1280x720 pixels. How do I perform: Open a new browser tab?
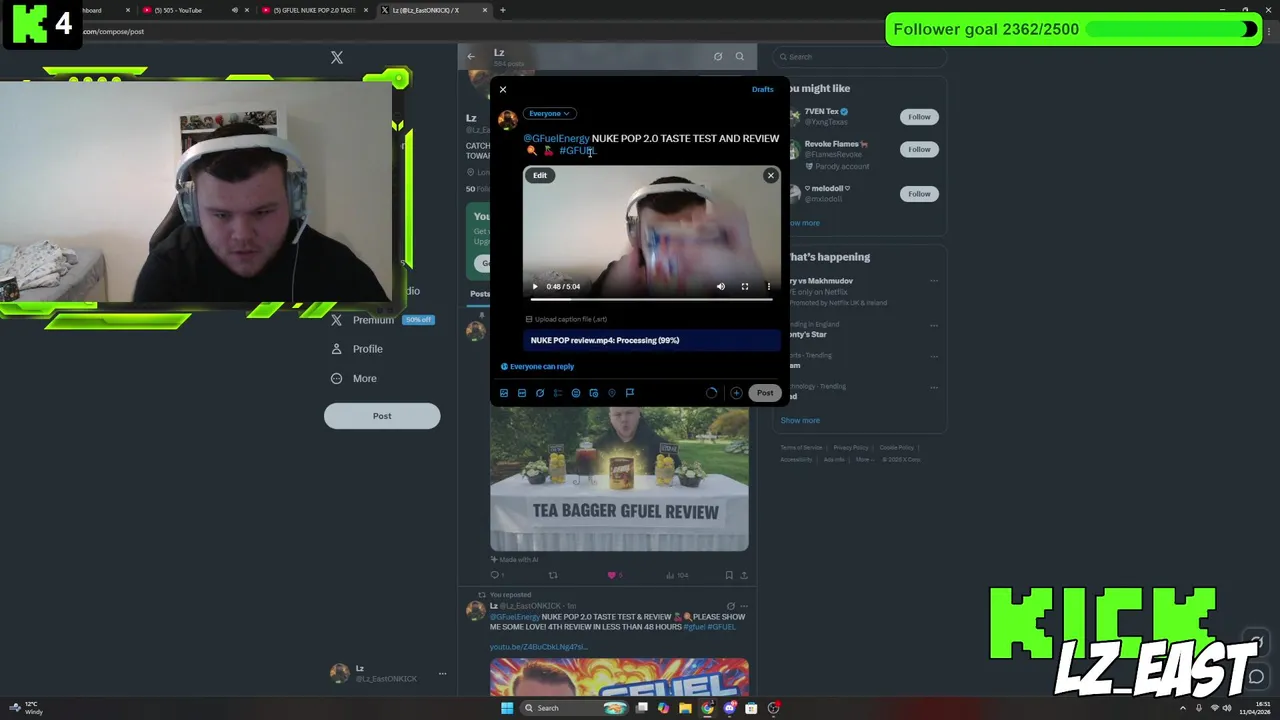[x=503, y=10]
